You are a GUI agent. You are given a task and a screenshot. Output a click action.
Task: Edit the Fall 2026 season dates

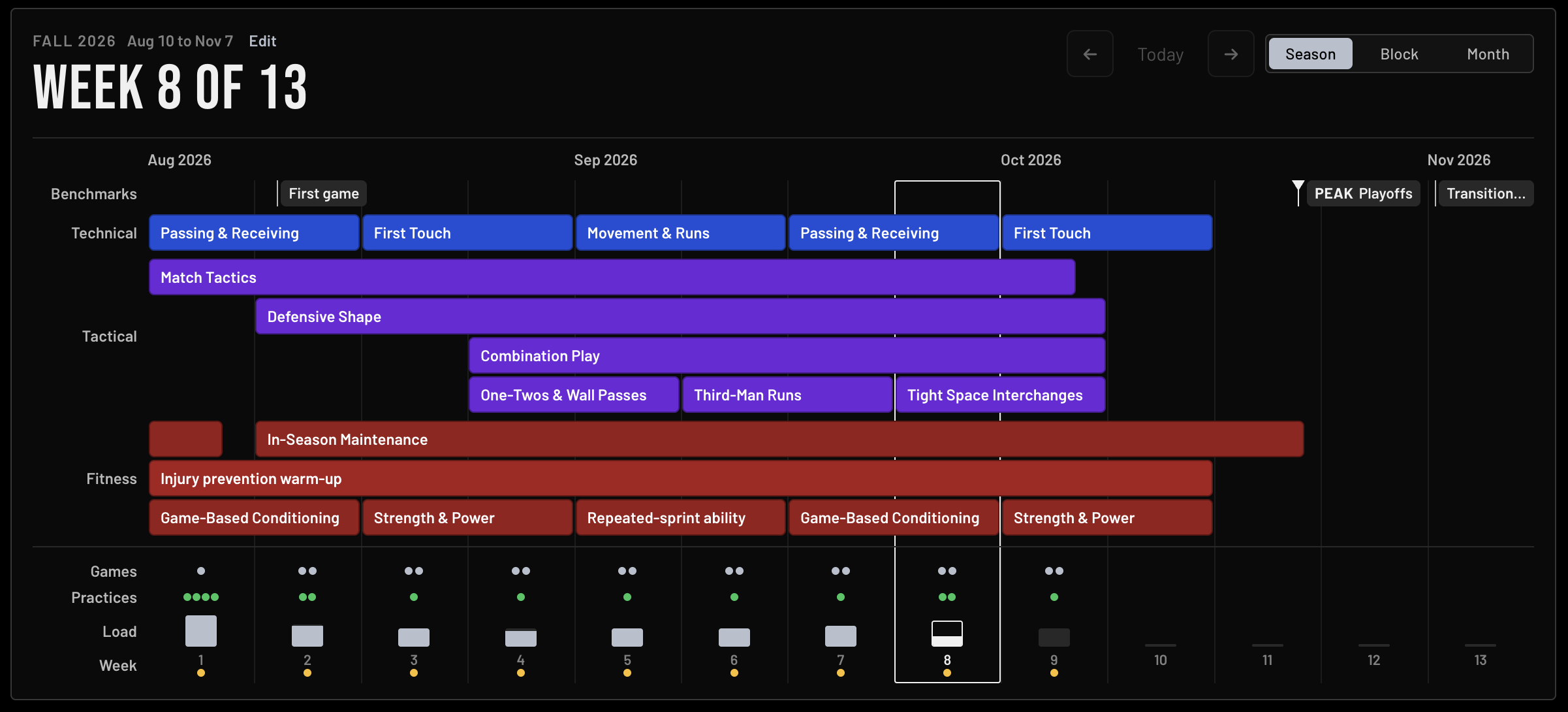(x=262, y=41)
